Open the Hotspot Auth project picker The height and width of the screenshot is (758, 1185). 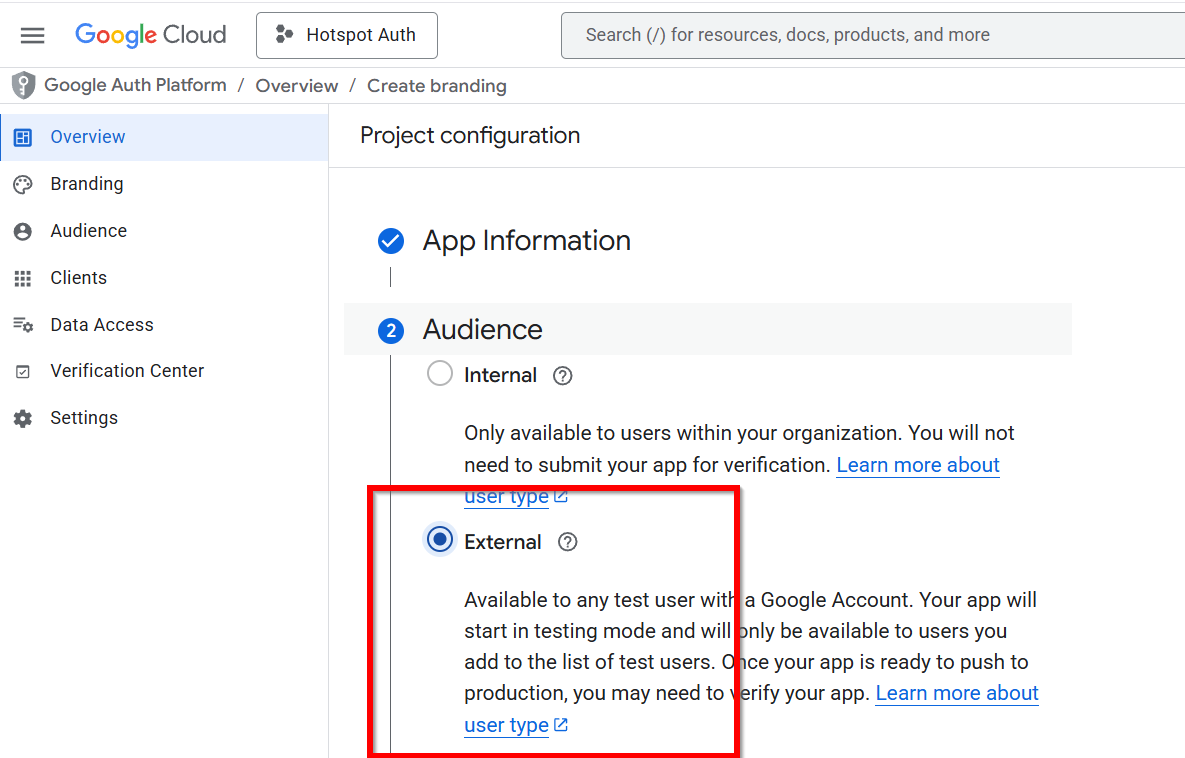pos(347,36)
